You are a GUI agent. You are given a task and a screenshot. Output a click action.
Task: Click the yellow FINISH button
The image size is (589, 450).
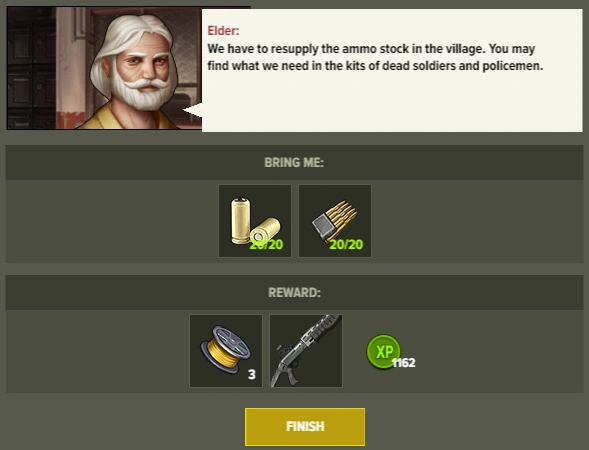(x=305, y=427)
